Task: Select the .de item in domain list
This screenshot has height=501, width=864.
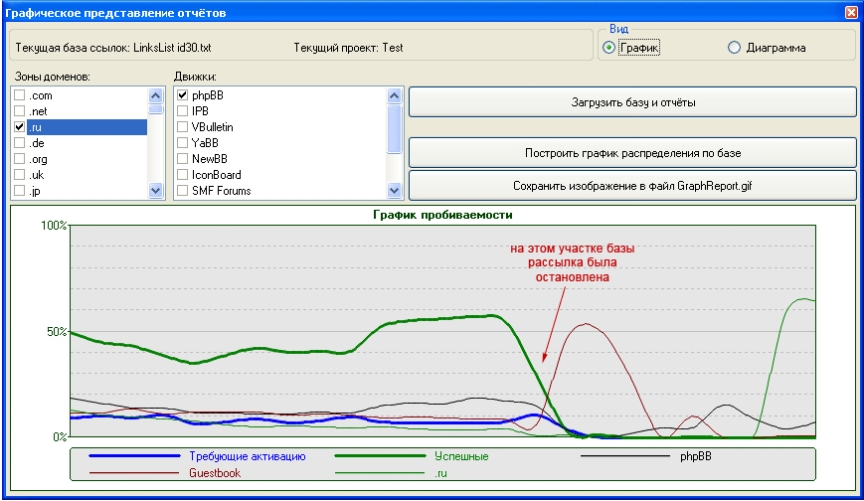Action: 36,143
